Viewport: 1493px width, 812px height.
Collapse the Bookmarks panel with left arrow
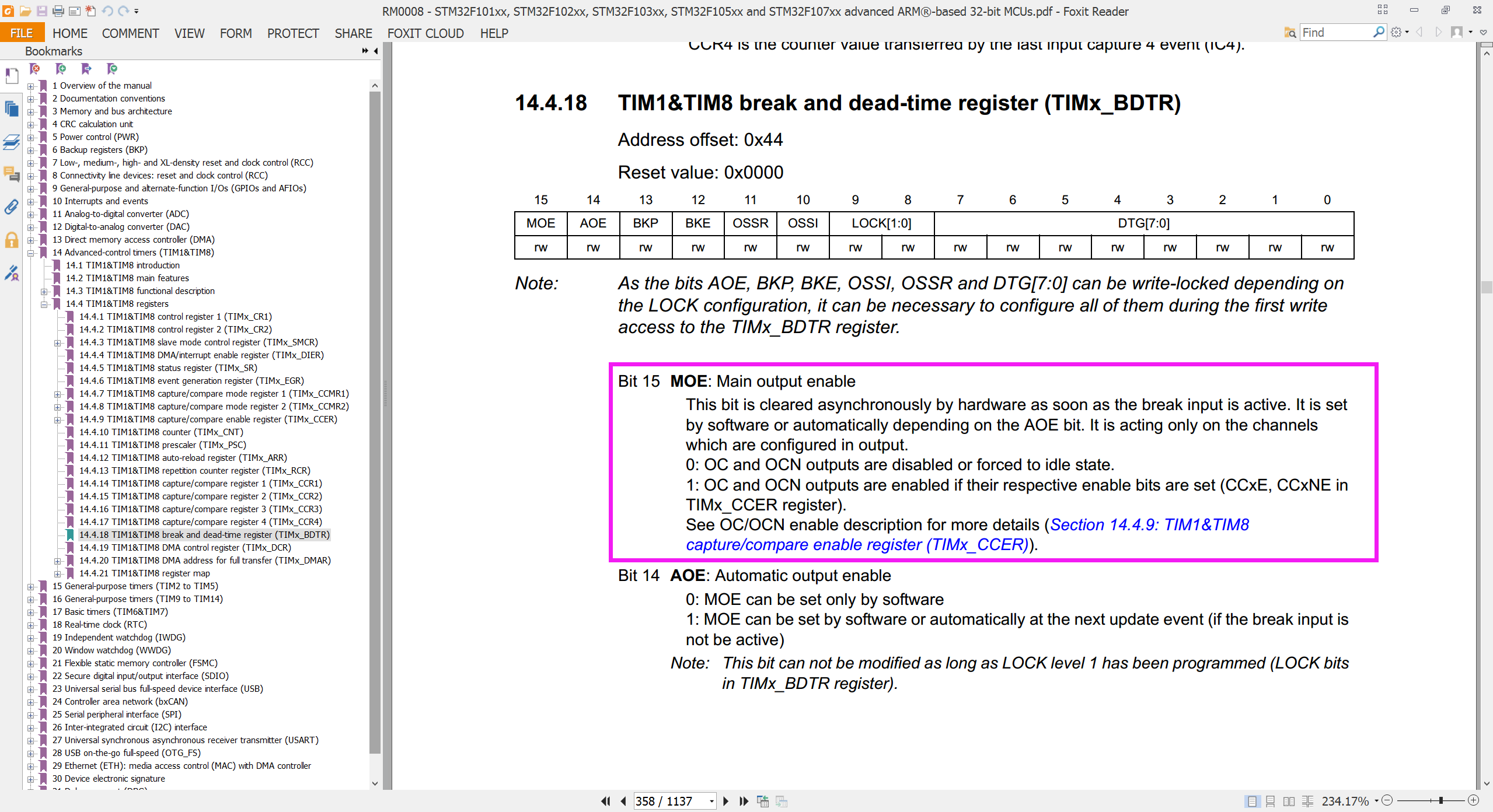tap(376, 51)
